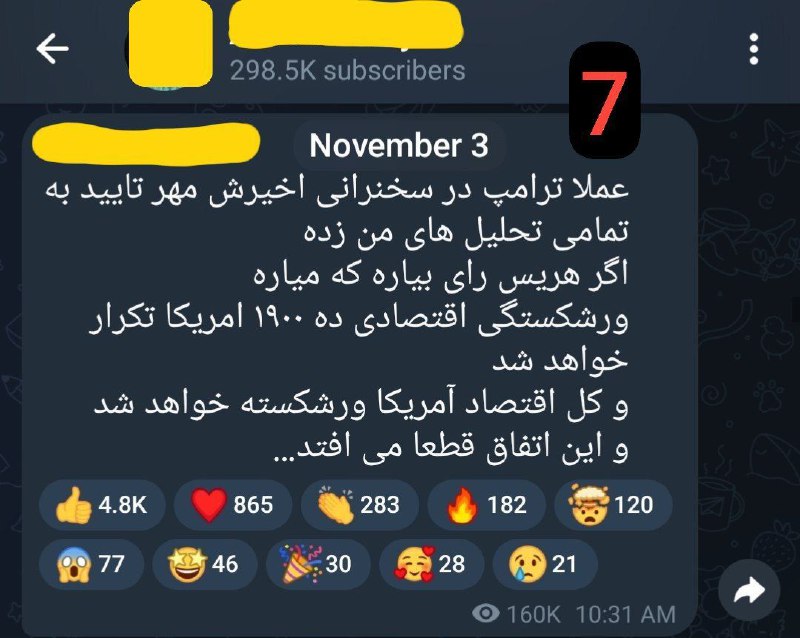Tap the exploding head reaction (120)
The width and height of the screenshot is (800, 638).
[x=613, y=505]
